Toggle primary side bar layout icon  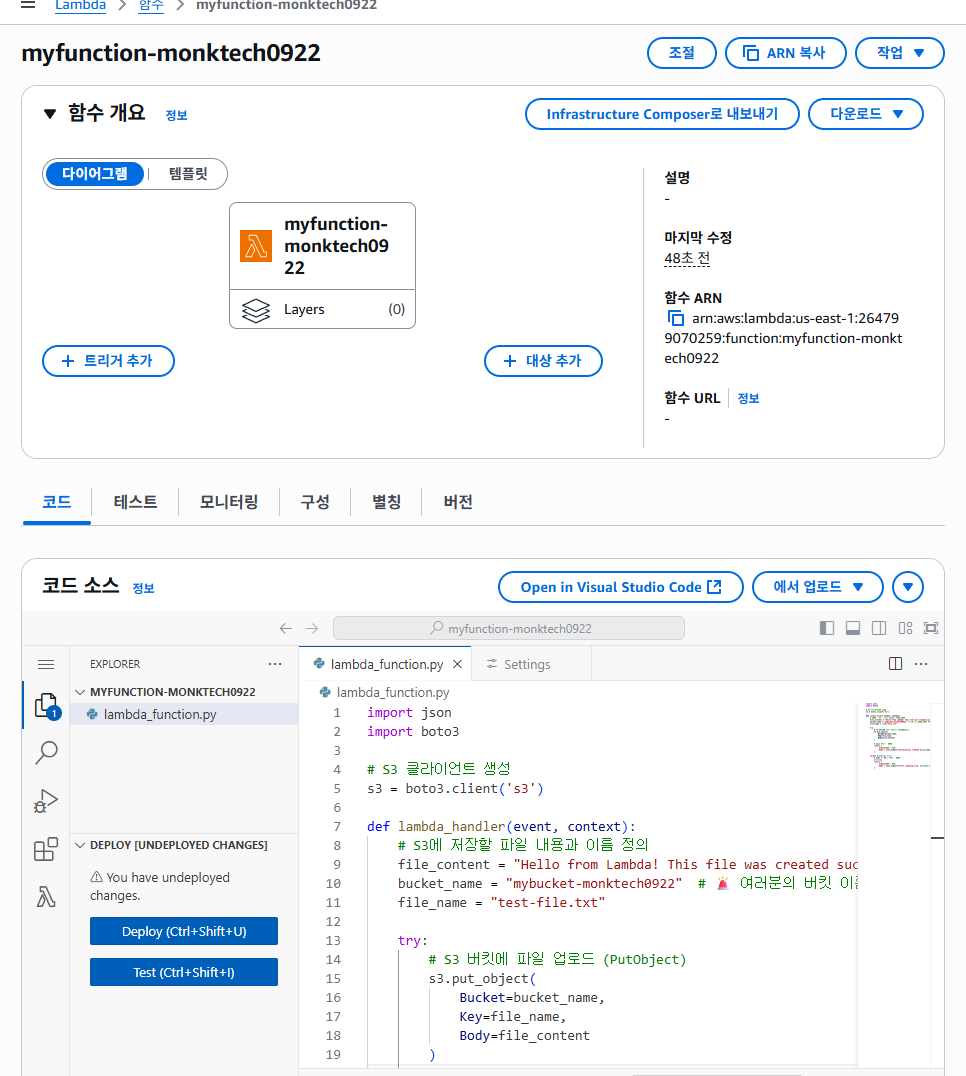(x=827, y=628)
